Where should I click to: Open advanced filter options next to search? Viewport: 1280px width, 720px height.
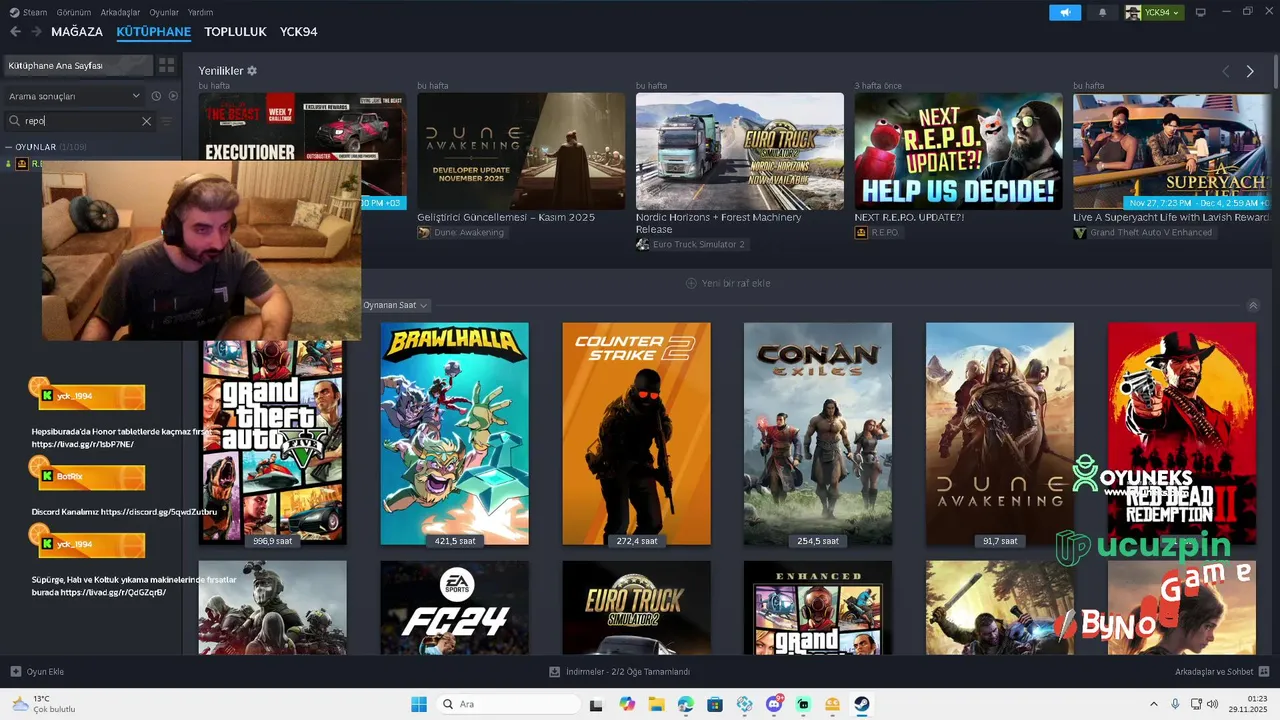coord(167,121)
